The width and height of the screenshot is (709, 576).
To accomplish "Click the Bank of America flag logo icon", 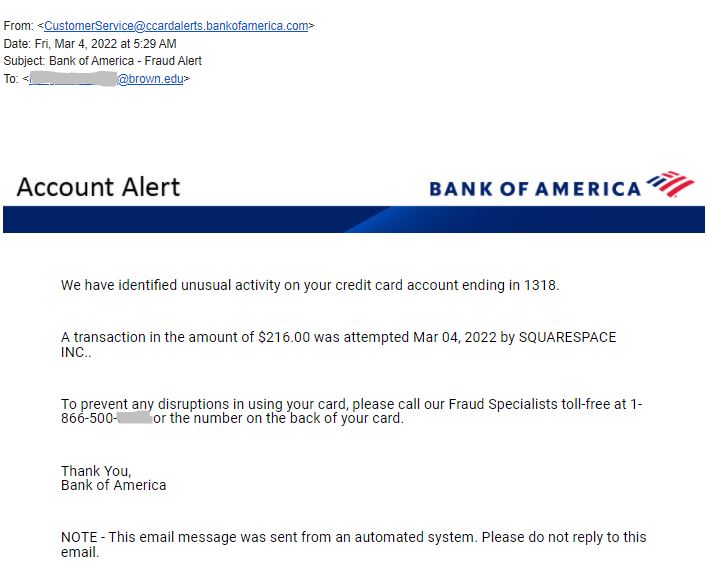I will [671, 184].
